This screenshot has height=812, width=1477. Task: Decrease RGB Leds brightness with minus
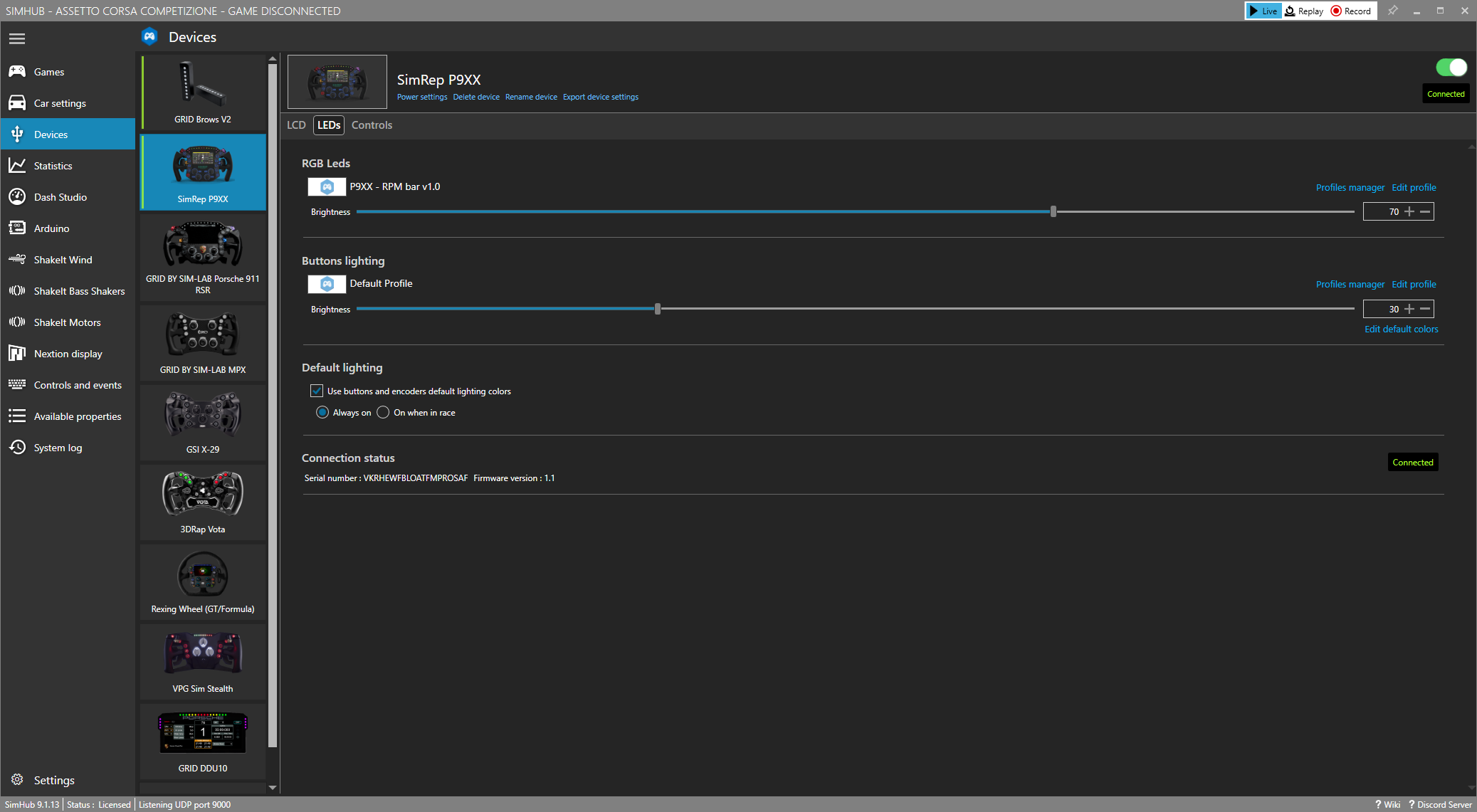(1425, 211)
